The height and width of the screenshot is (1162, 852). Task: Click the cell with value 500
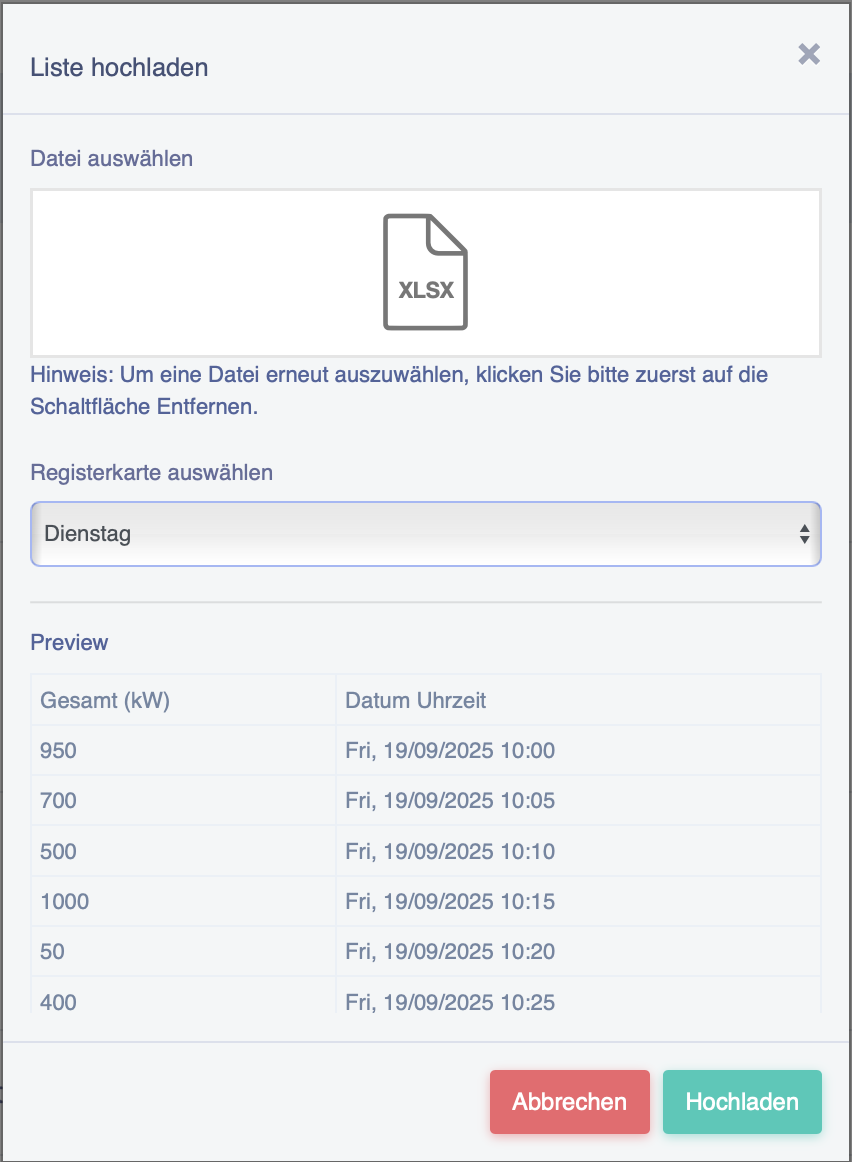point(183,851)
